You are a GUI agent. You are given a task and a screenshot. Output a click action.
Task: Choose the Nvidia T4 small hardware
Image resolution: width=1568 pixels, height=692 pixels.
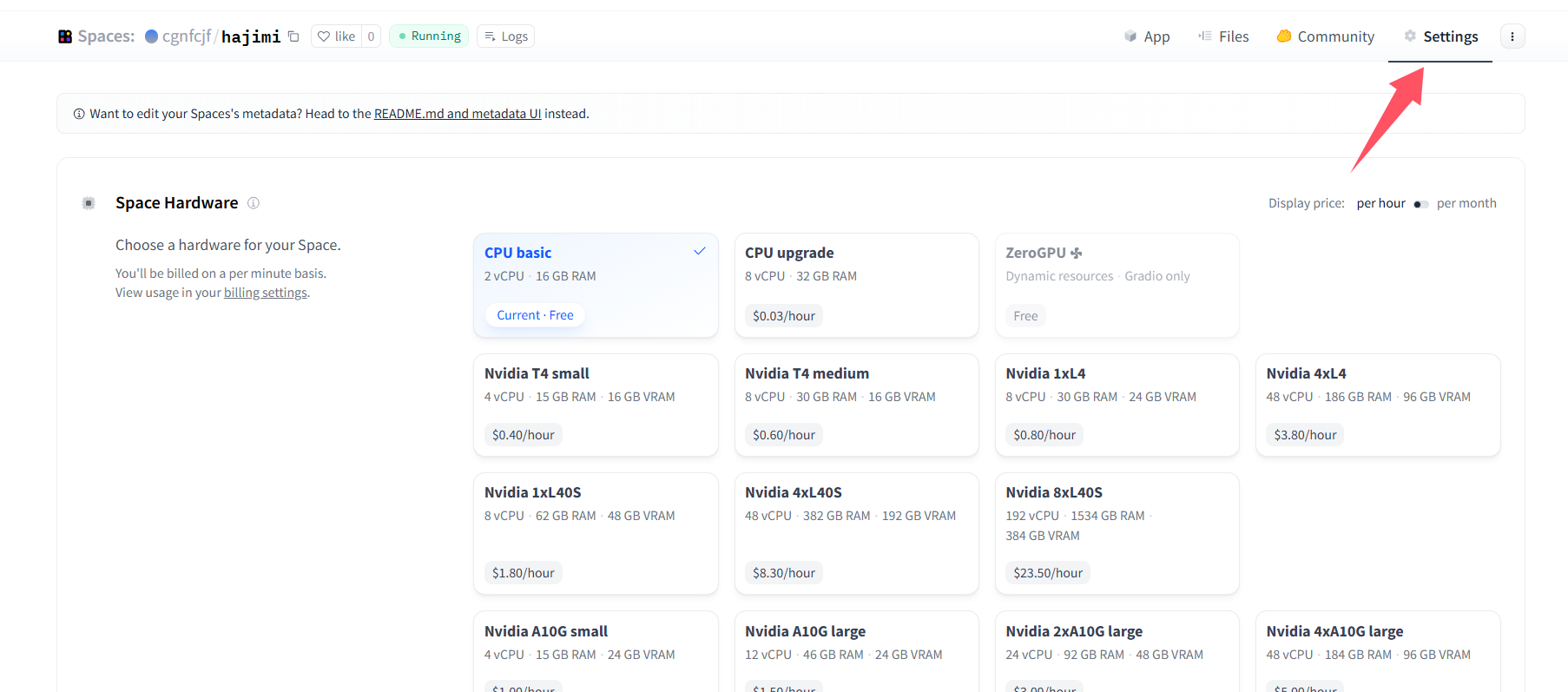[x=596, y=405]
